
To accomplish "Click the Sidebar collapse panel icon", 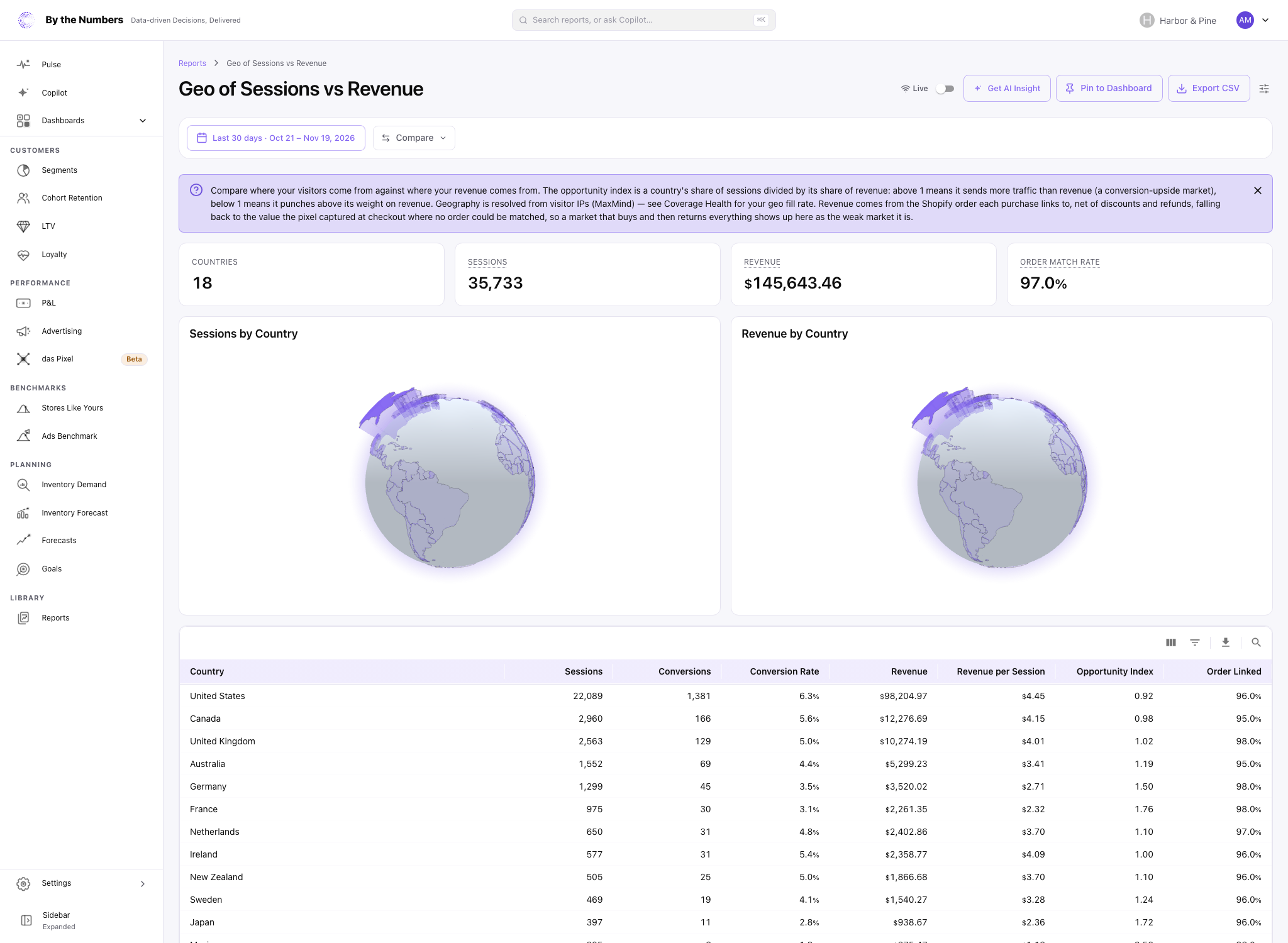I will (x=26, y=920).
